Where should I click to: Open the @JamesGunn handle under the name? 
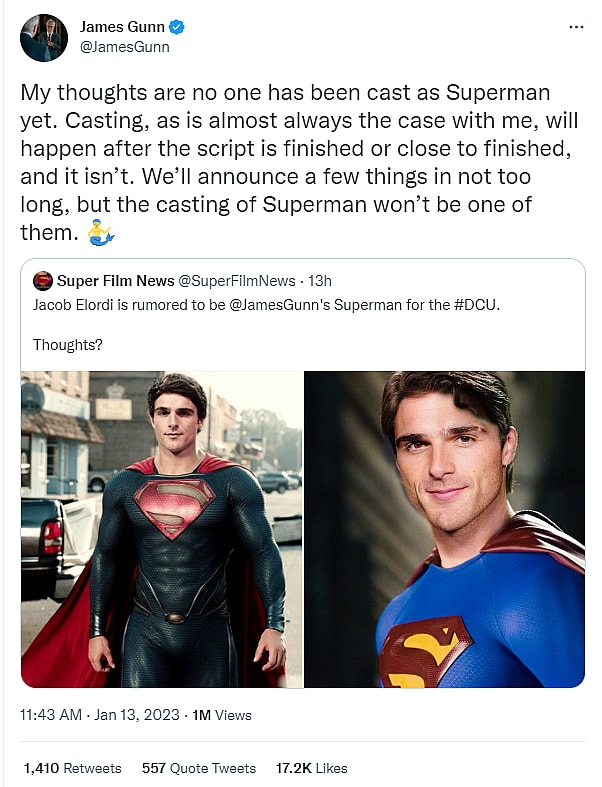coord(124,47)
